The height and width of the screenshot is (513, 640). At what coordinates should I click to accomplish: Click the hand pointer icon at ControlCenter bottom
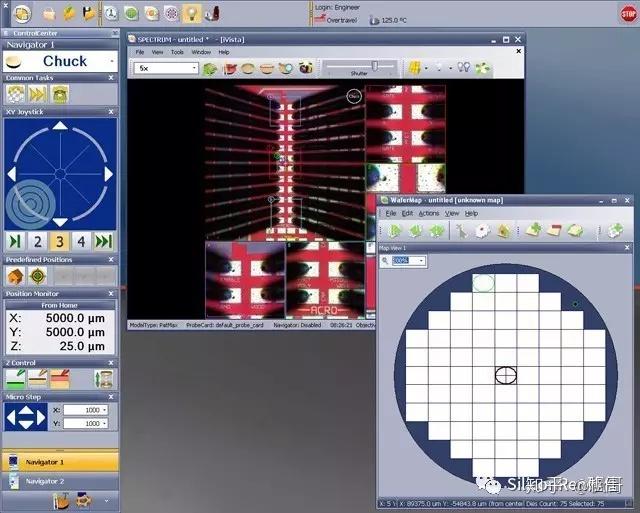(62, 500)
